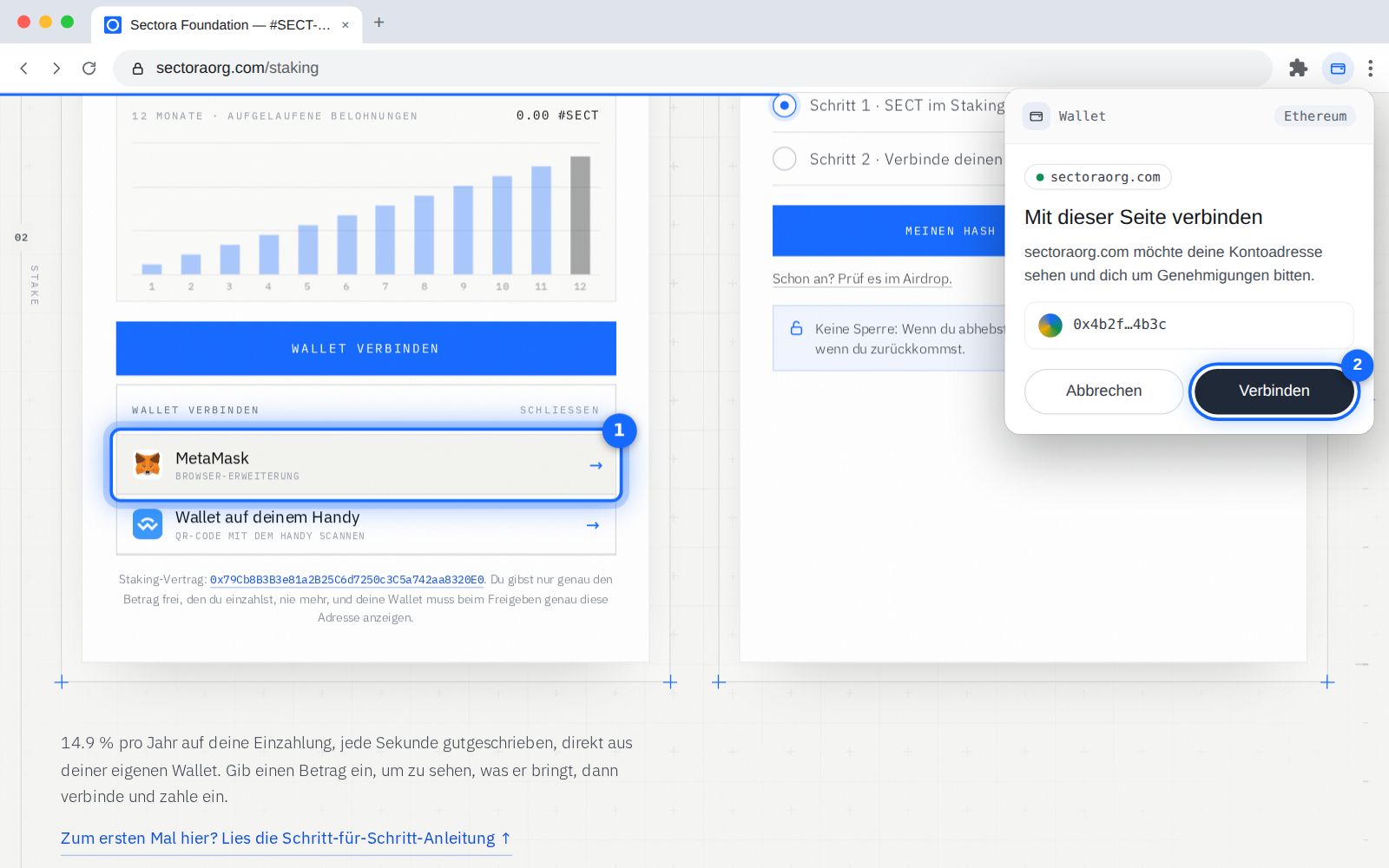The width and height of the screenshot is (1389, 868).
Task: Click the open lock icon by Keine Sperre
Action: point(796,328)
